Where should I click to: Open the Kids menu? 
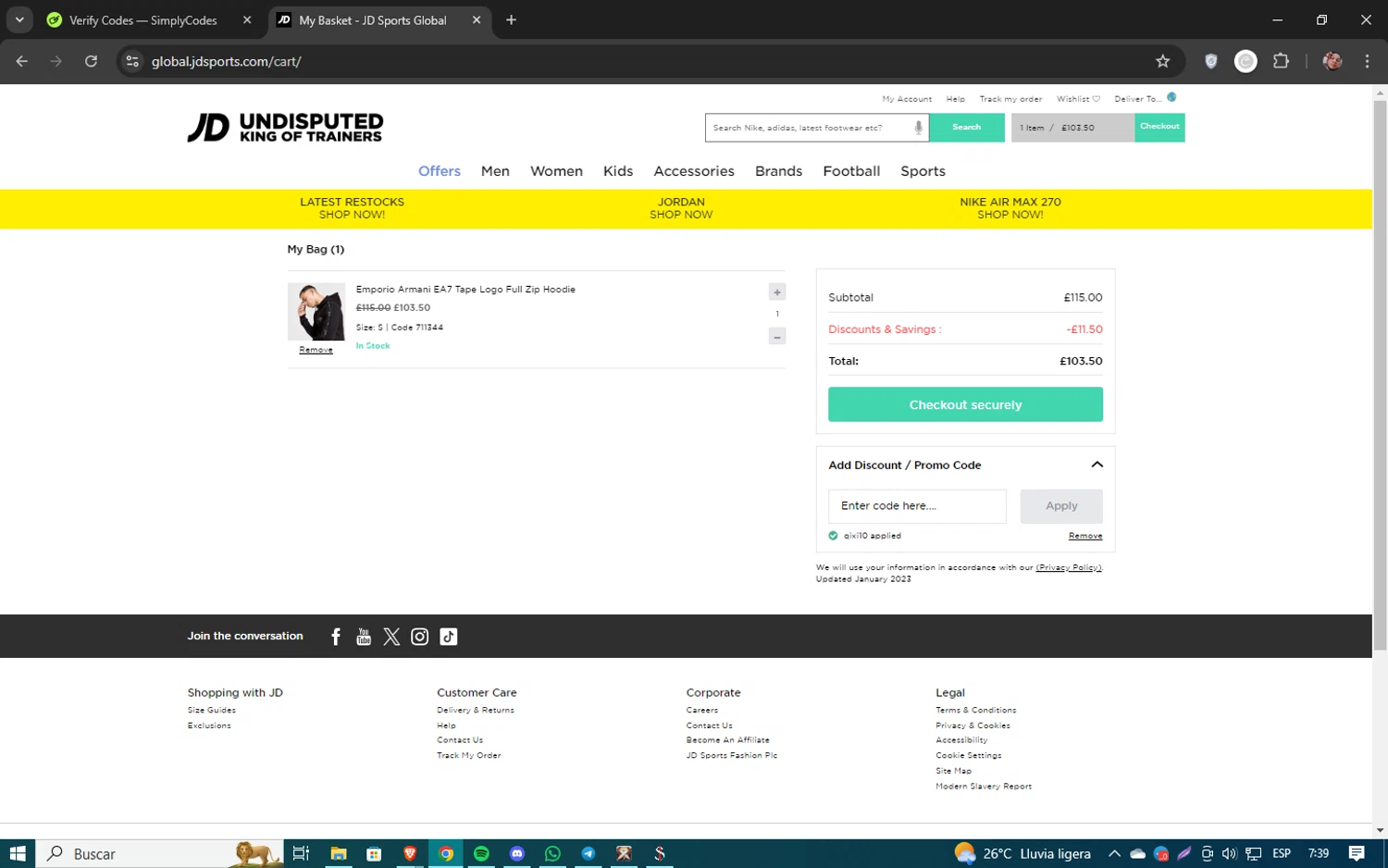tap(618, 171)
